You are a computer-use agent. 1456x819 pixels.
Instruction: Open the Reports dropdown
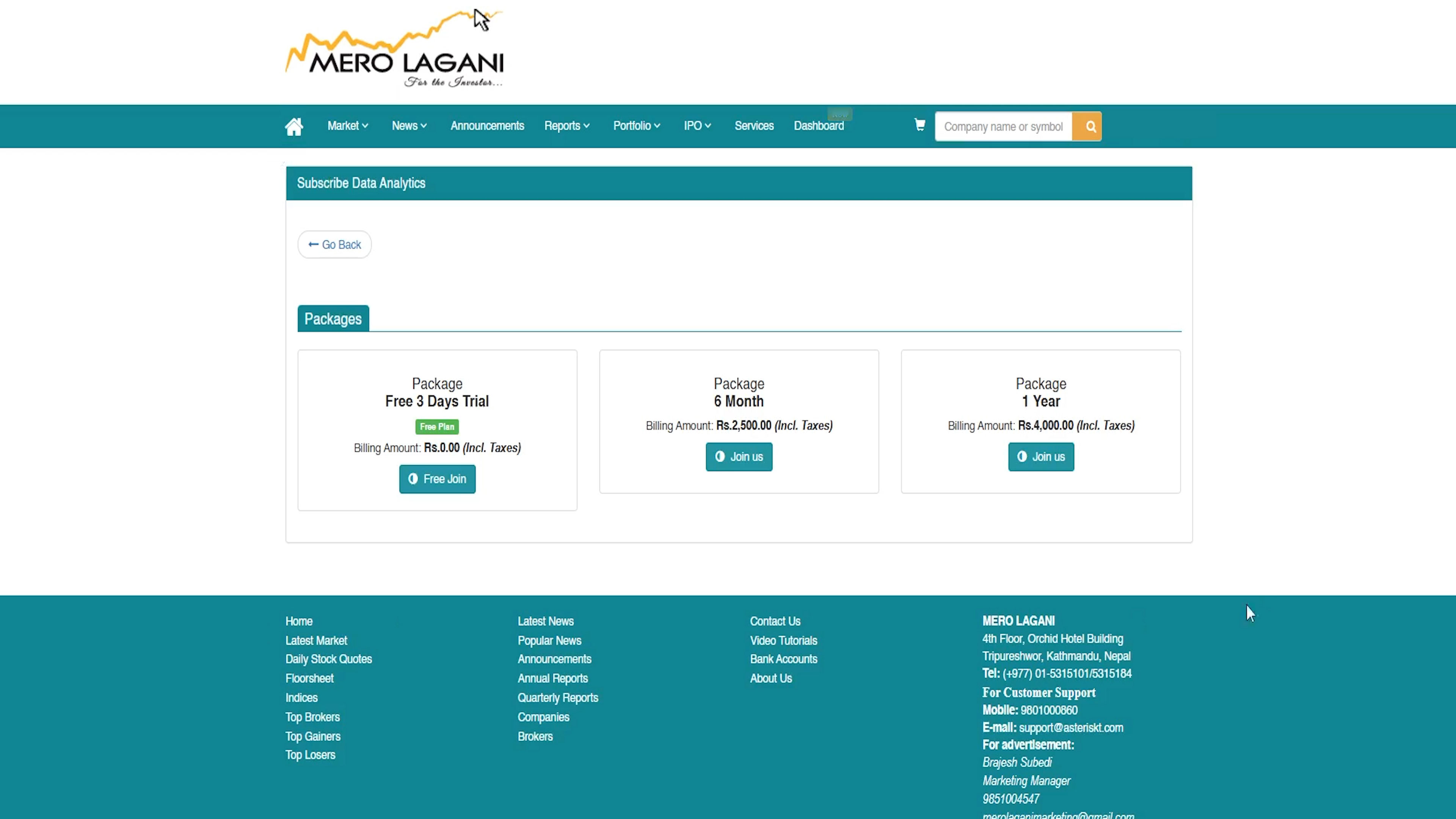(x=567, y=126)
